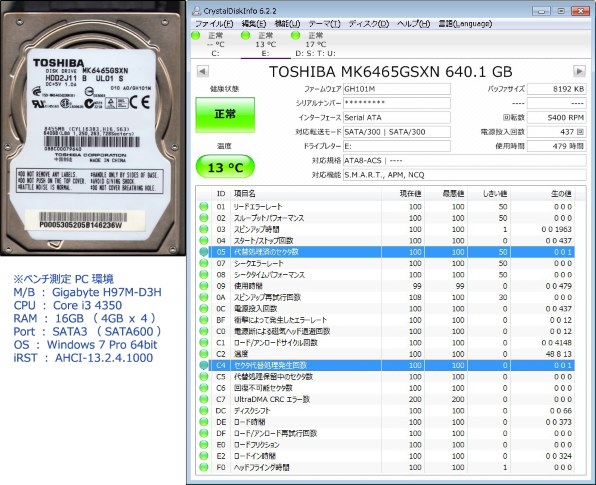Click the S.M.A.R.T., APM, NCQ features field
The height and width of the screenshot is (485, 596).
[464, 175]
